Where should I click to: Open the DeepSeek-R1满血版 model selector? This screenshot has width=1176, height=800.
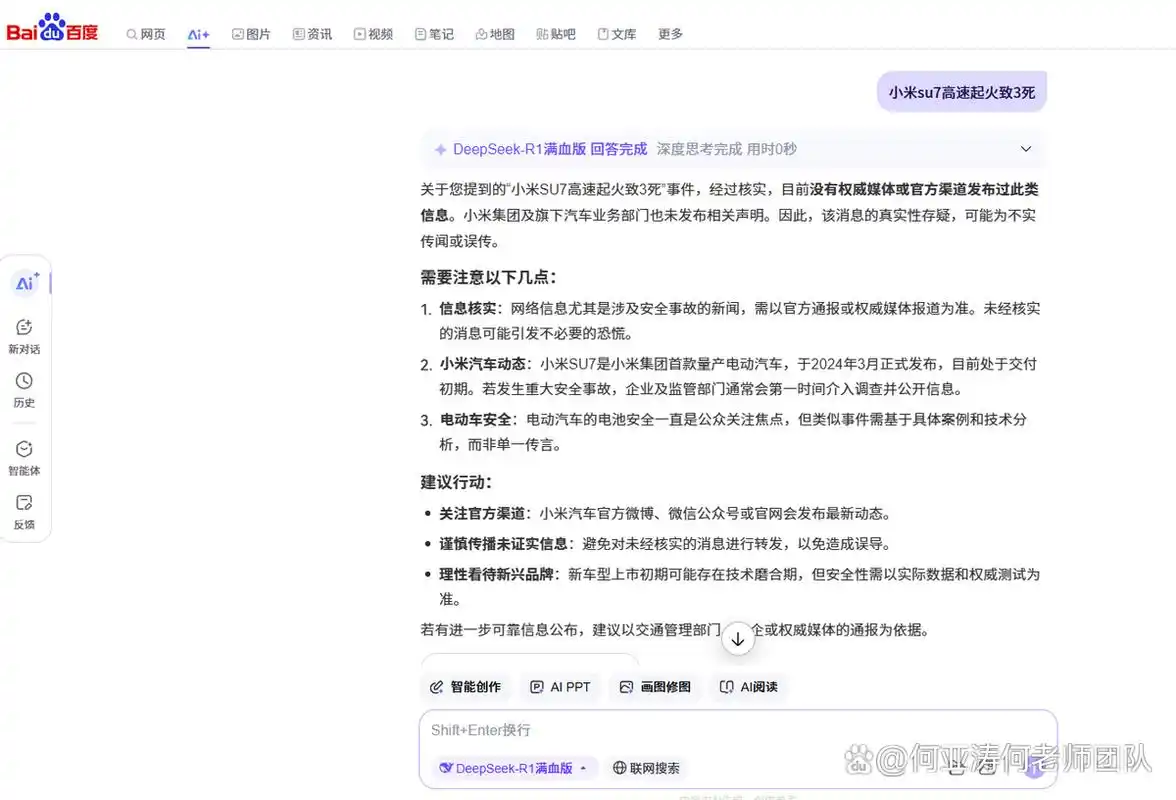click(x=512, y=768)
